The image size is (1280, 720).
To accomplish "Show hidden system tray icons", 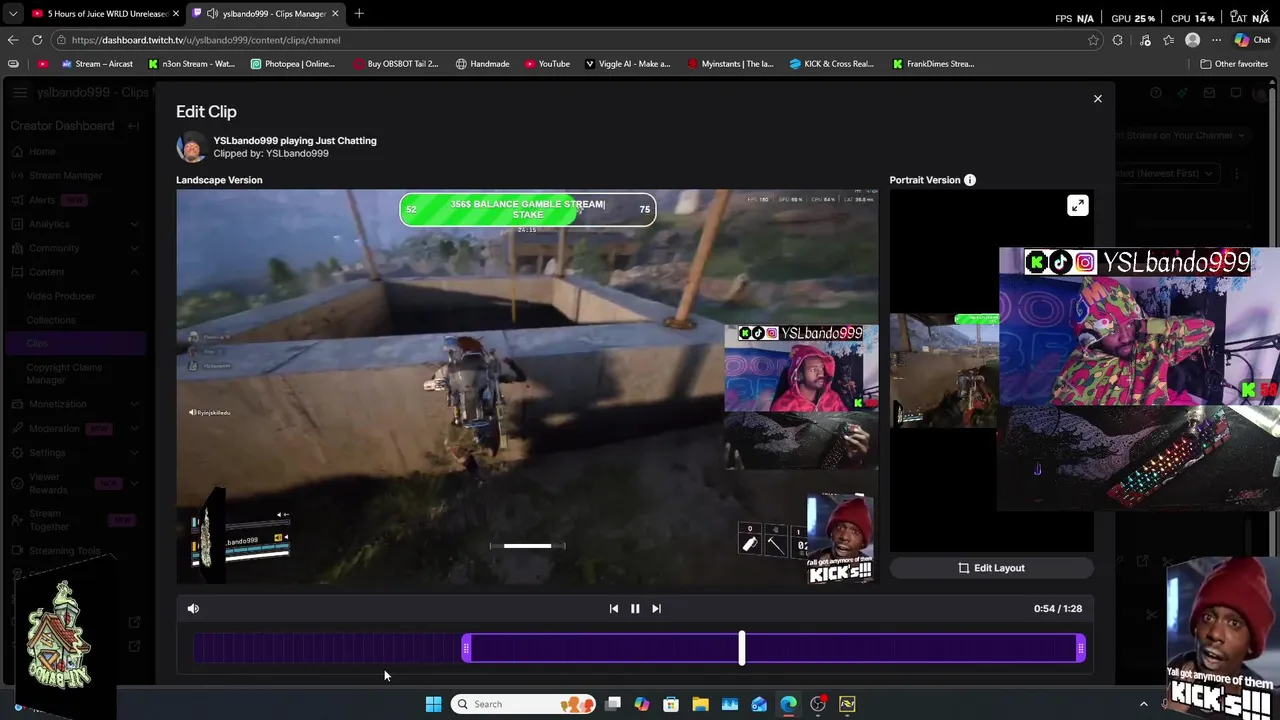I will pyautogui.click(x=1144, y=704).
